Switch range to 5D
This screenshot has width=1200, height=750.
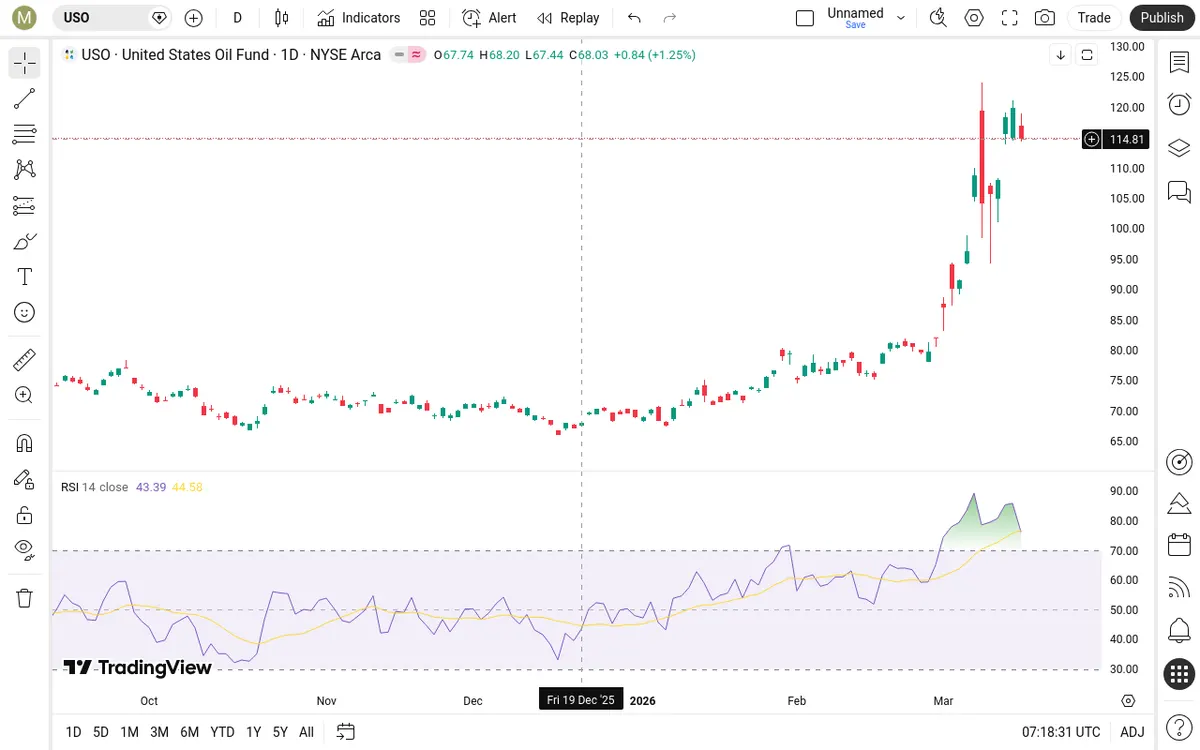(101, 732)
